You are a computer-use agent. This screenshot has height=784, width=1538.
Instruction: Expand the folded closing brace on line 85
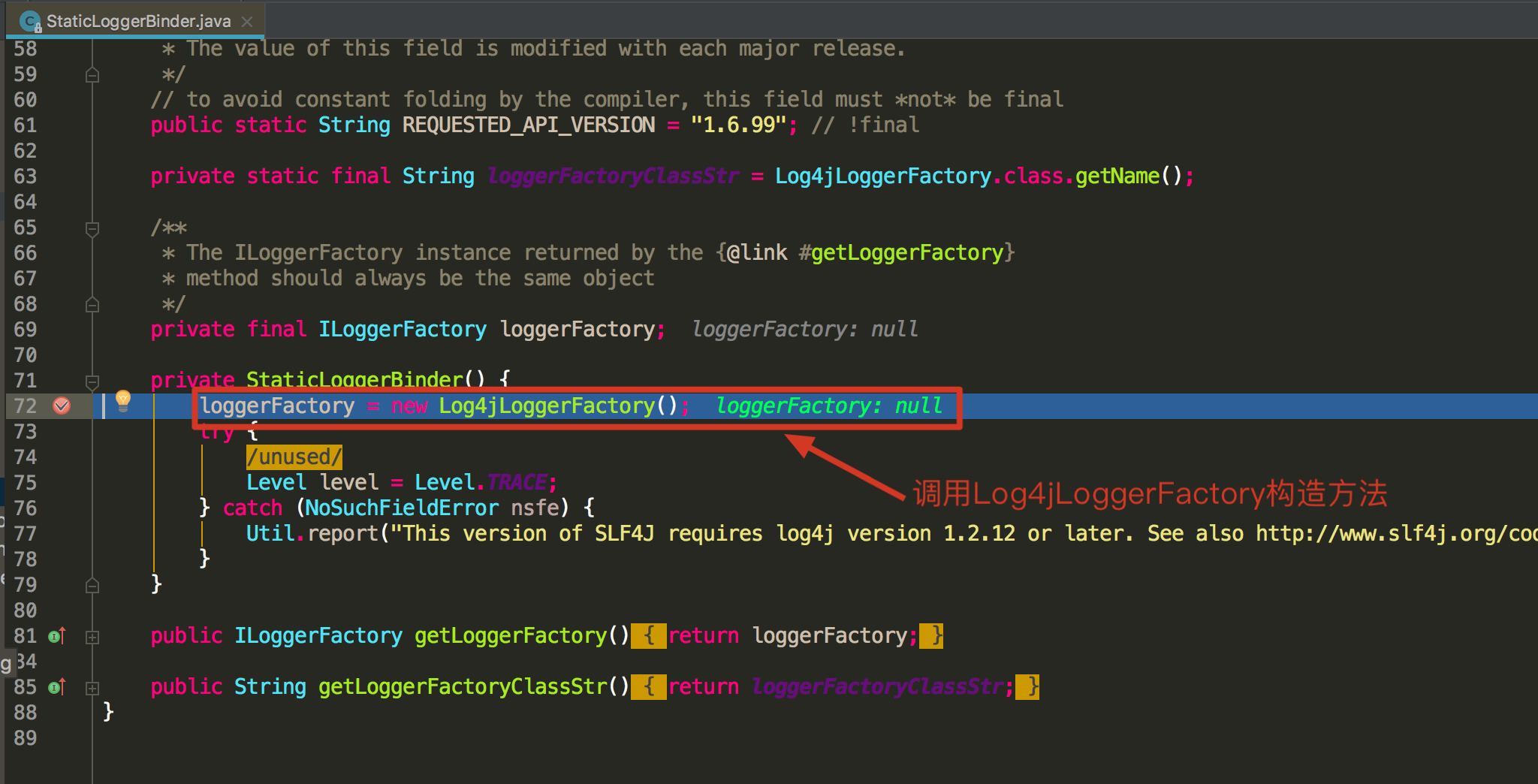pos(1027,687)
